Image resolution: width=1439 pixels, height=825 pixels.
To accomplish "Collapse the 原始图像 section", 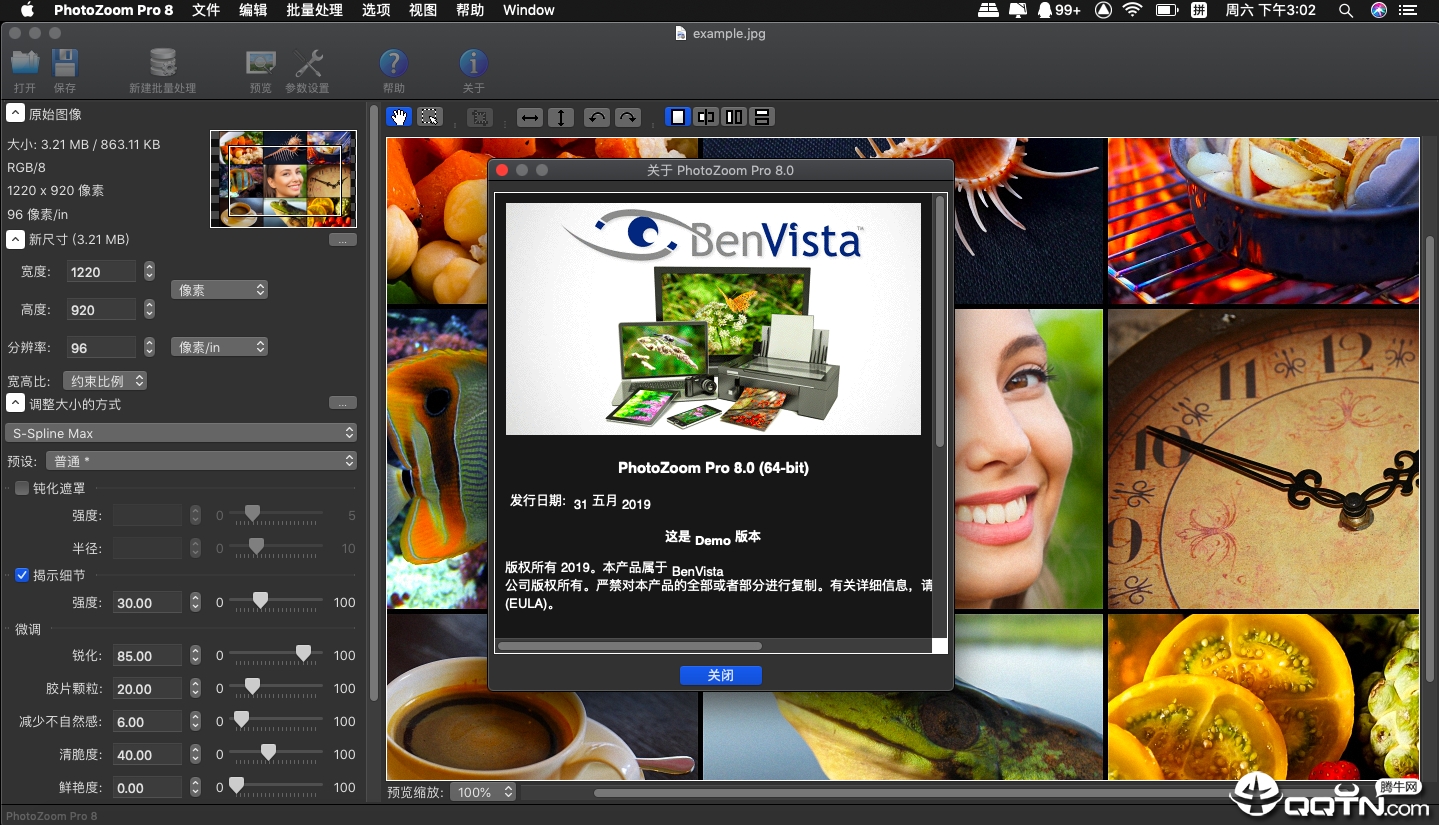I will (15, 114).
